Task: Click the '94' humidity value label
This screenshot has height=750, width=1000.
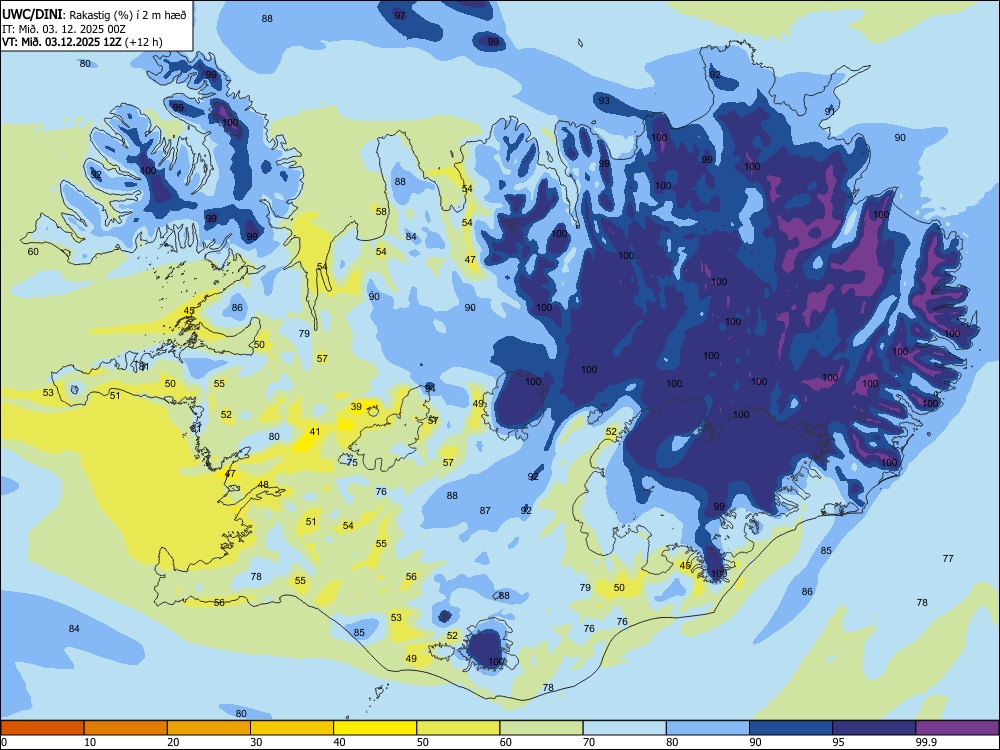Action: point(430,388)
